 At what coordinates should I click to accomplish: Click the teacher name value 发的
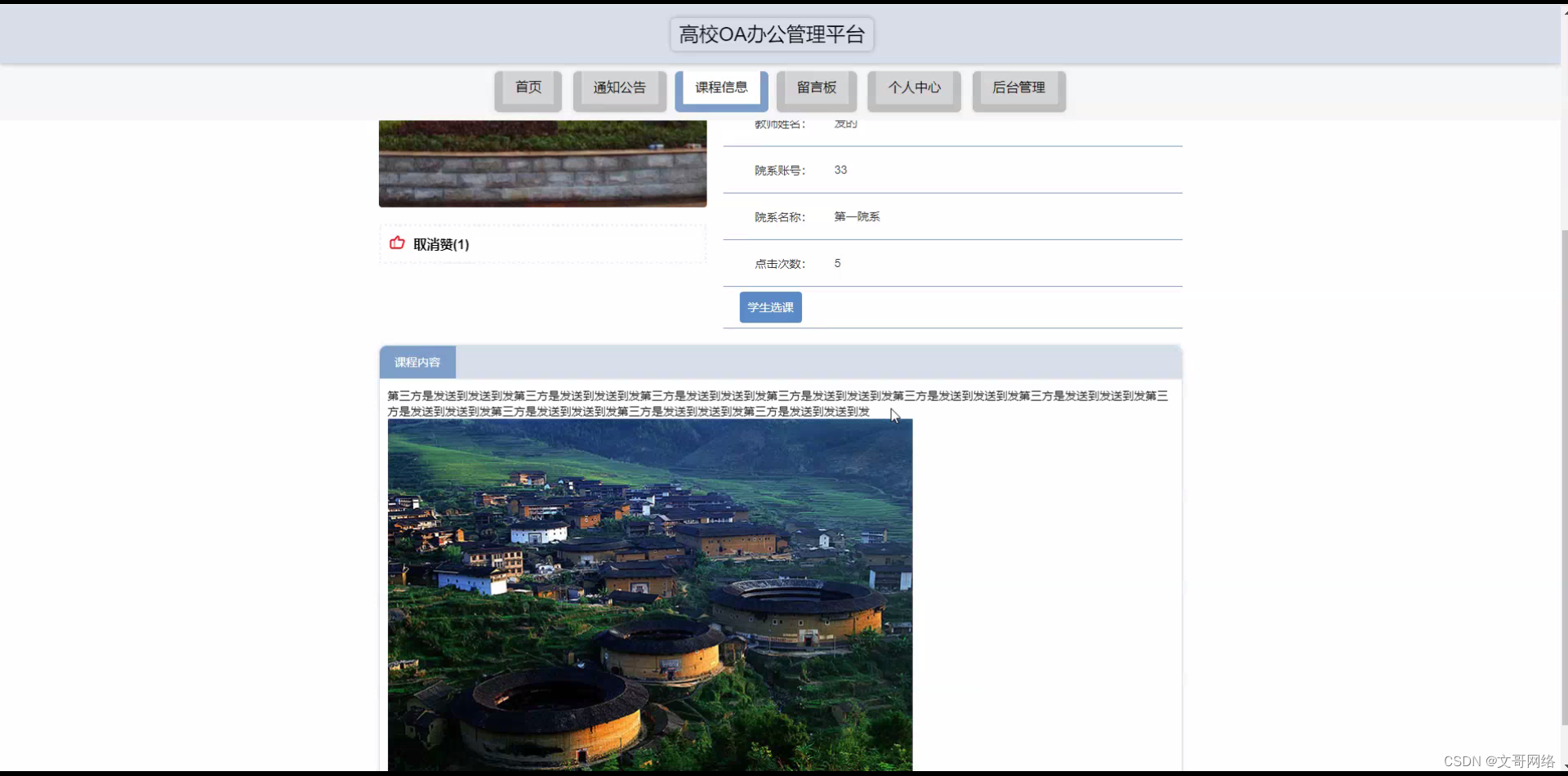point(844,123)
